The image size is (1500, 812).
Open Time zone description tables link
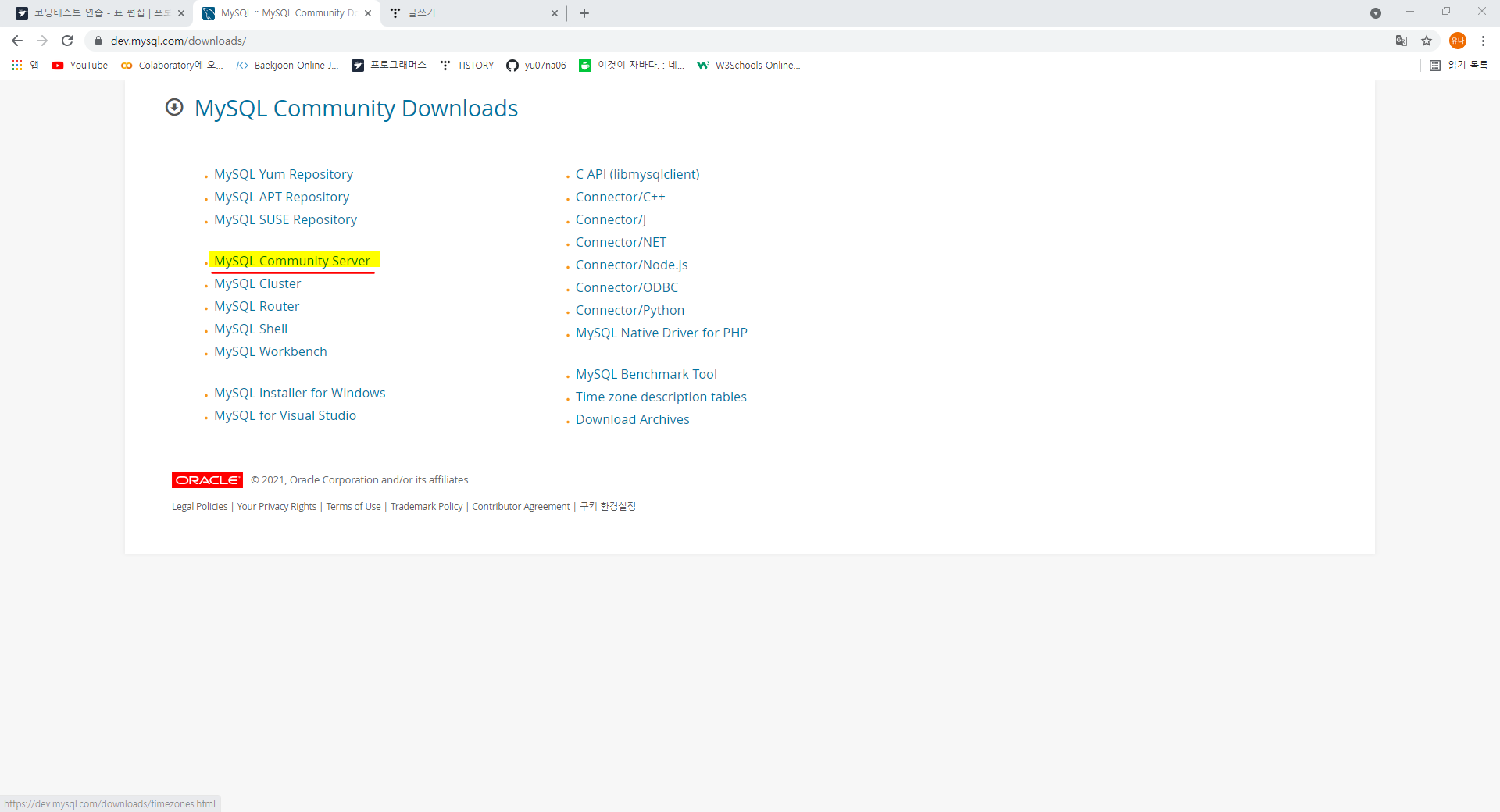pos(661,397)
